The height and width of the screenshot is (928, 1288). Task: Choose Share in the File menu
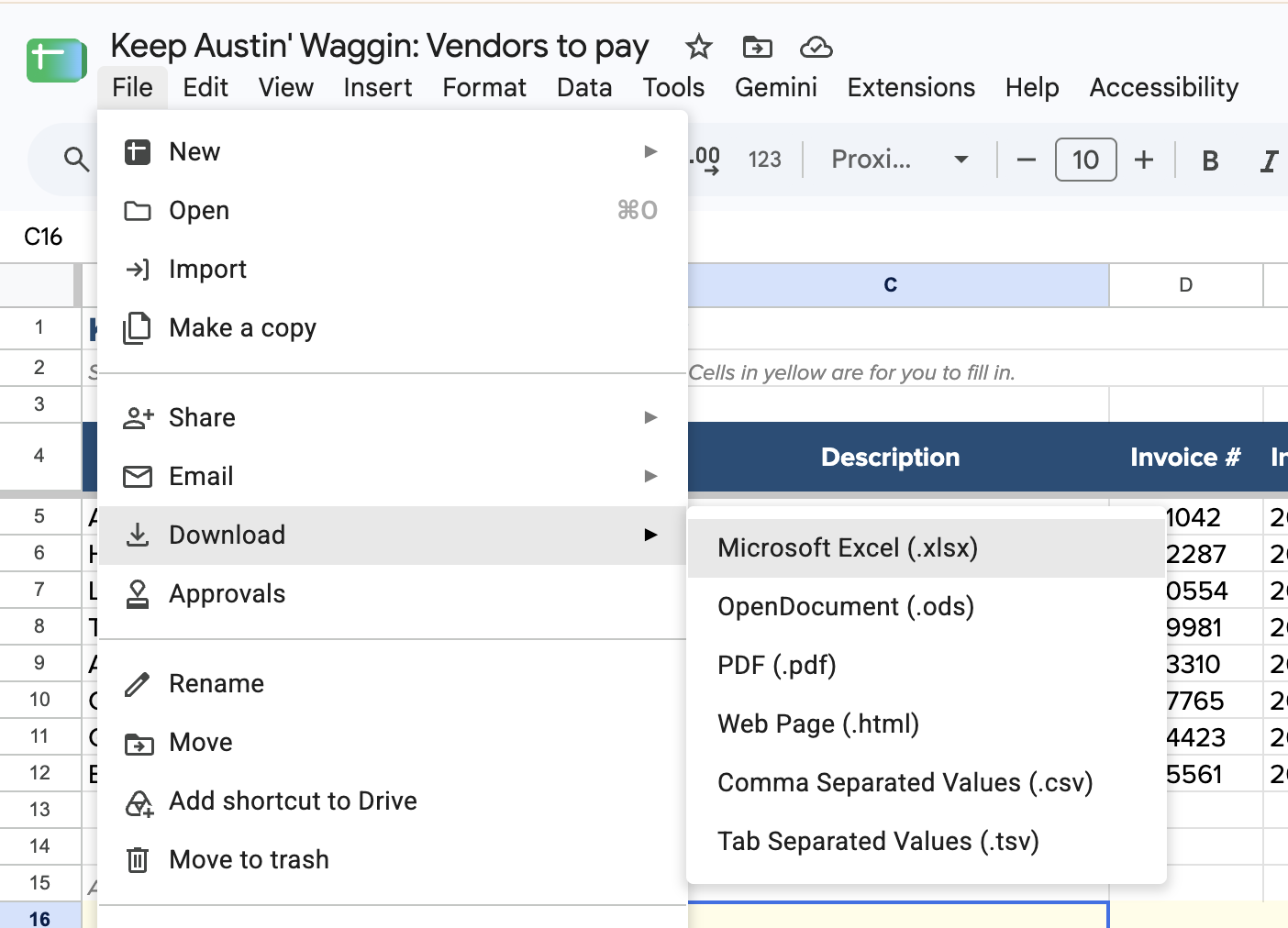coord(393,418)
